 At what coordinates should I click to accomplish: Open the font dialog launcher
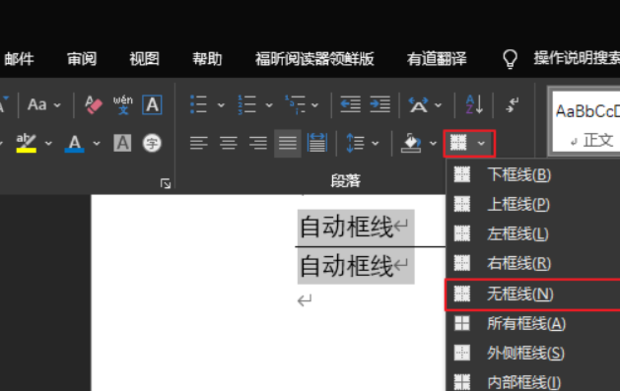[165, 183]
